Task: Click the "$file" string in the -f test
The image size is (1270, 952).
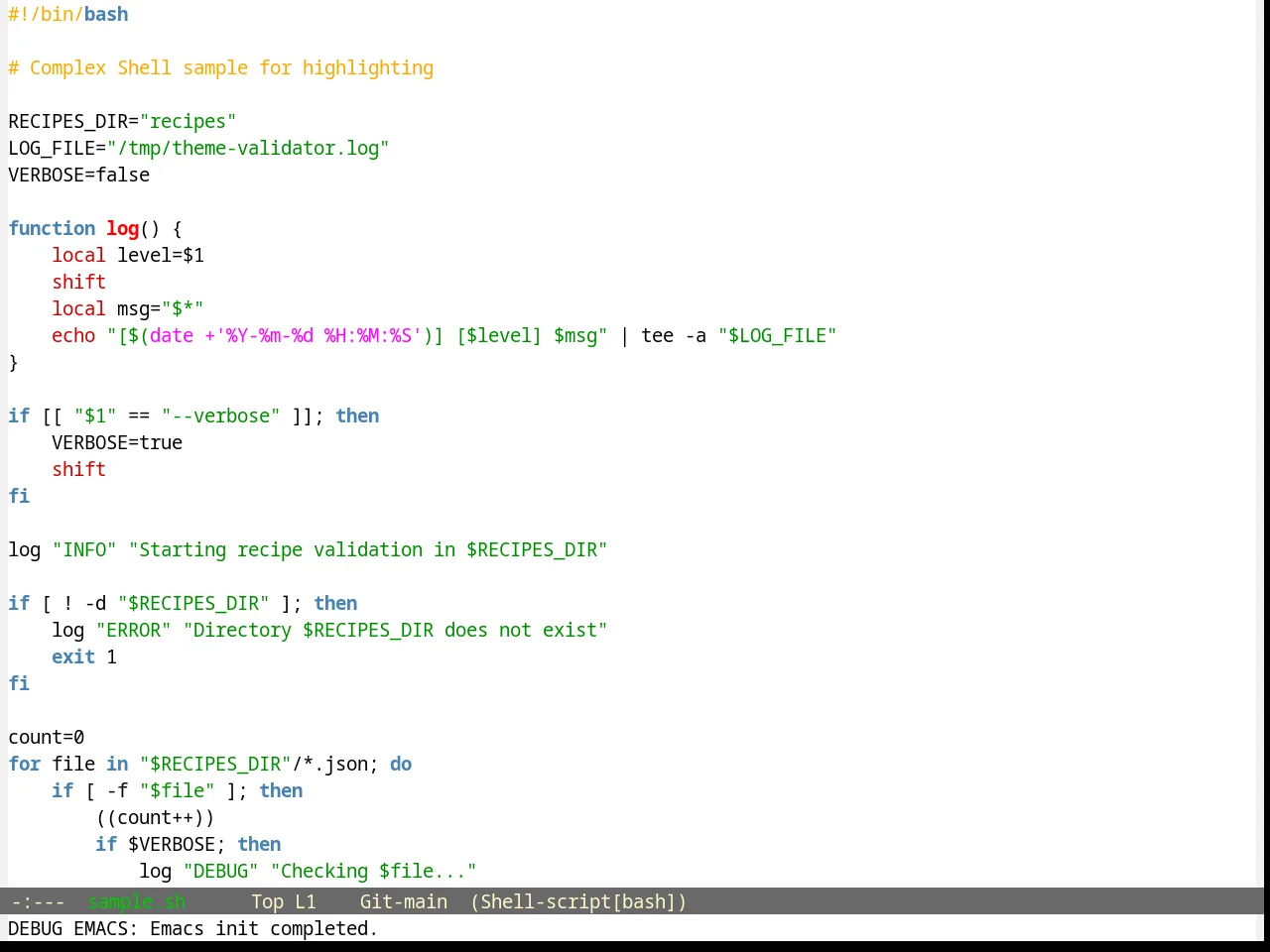Action: (178, 790)
